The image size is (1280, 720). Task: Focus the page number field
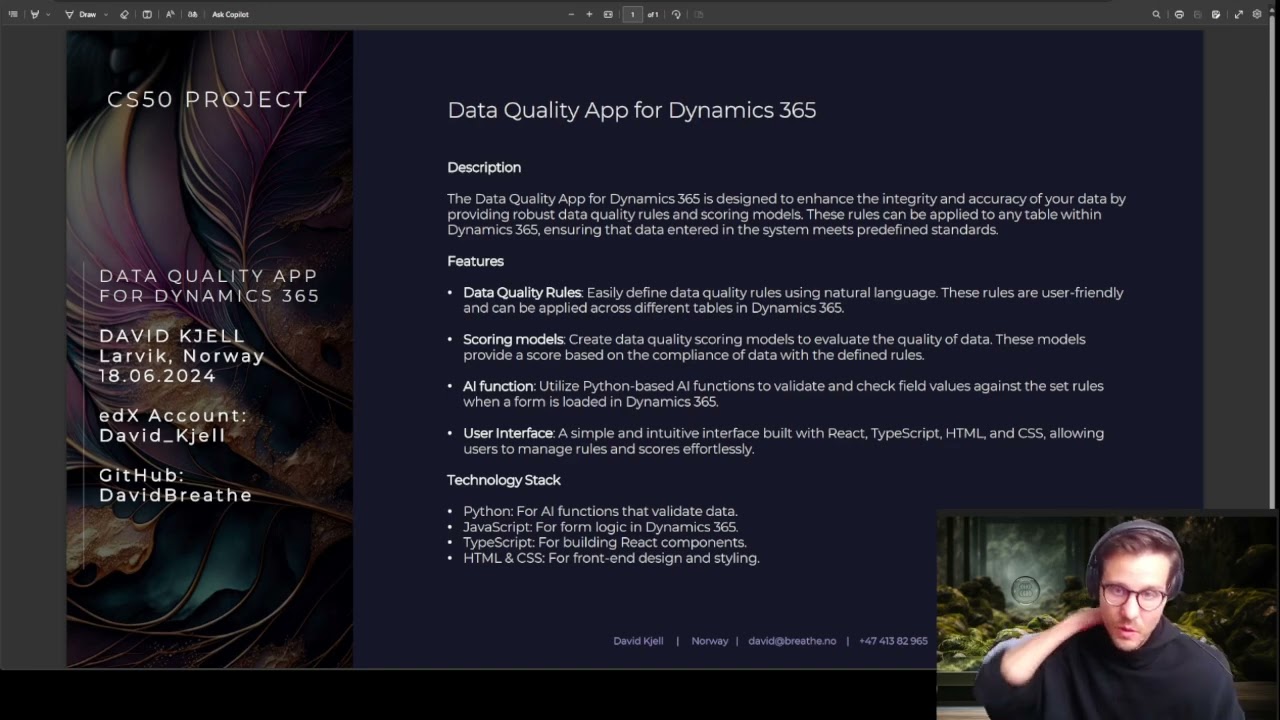click(632, 14)
